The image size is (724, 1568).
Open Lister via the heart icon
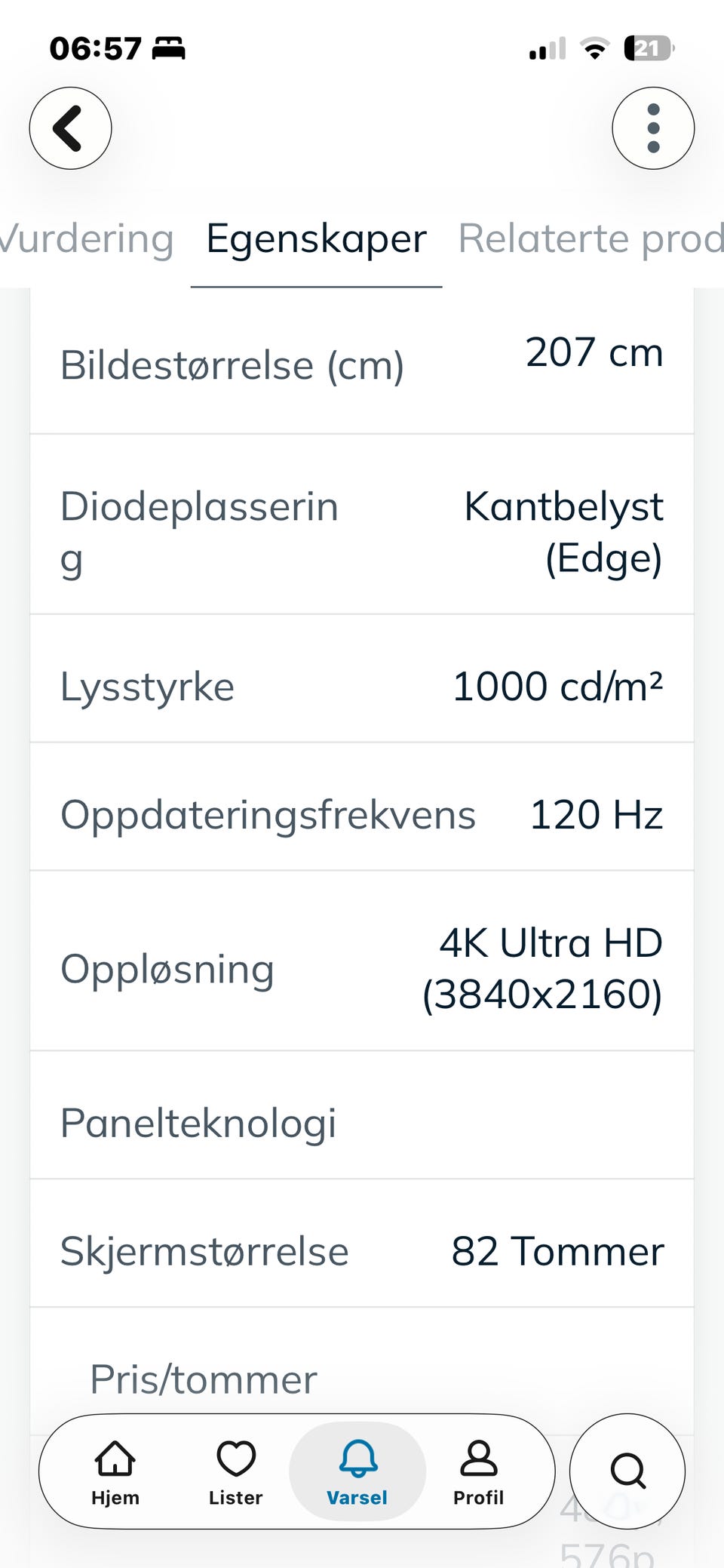pyautogui.click(x=236, y=1471)
